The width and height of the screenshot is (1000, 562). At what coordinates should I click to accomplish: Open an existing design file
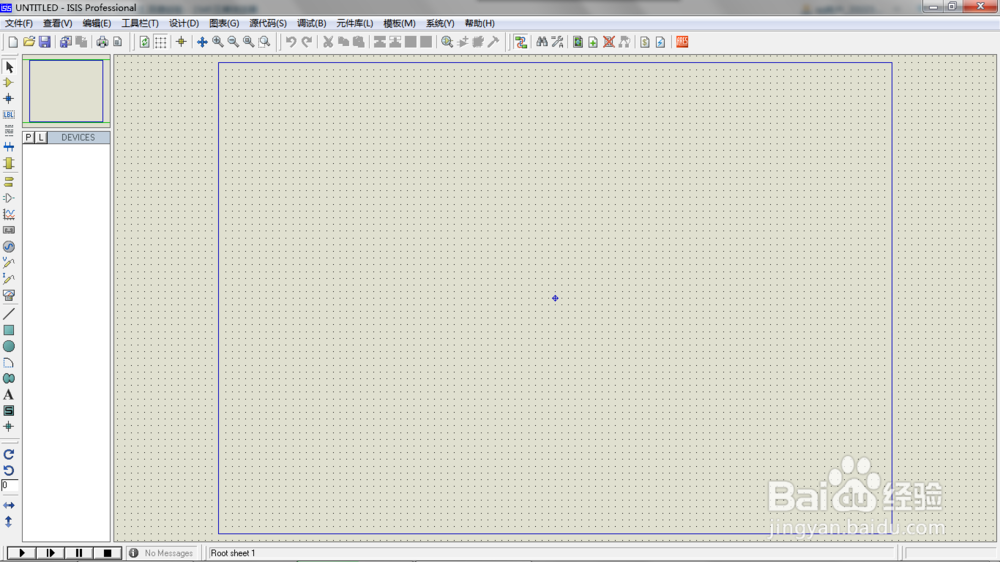(29, 42)
